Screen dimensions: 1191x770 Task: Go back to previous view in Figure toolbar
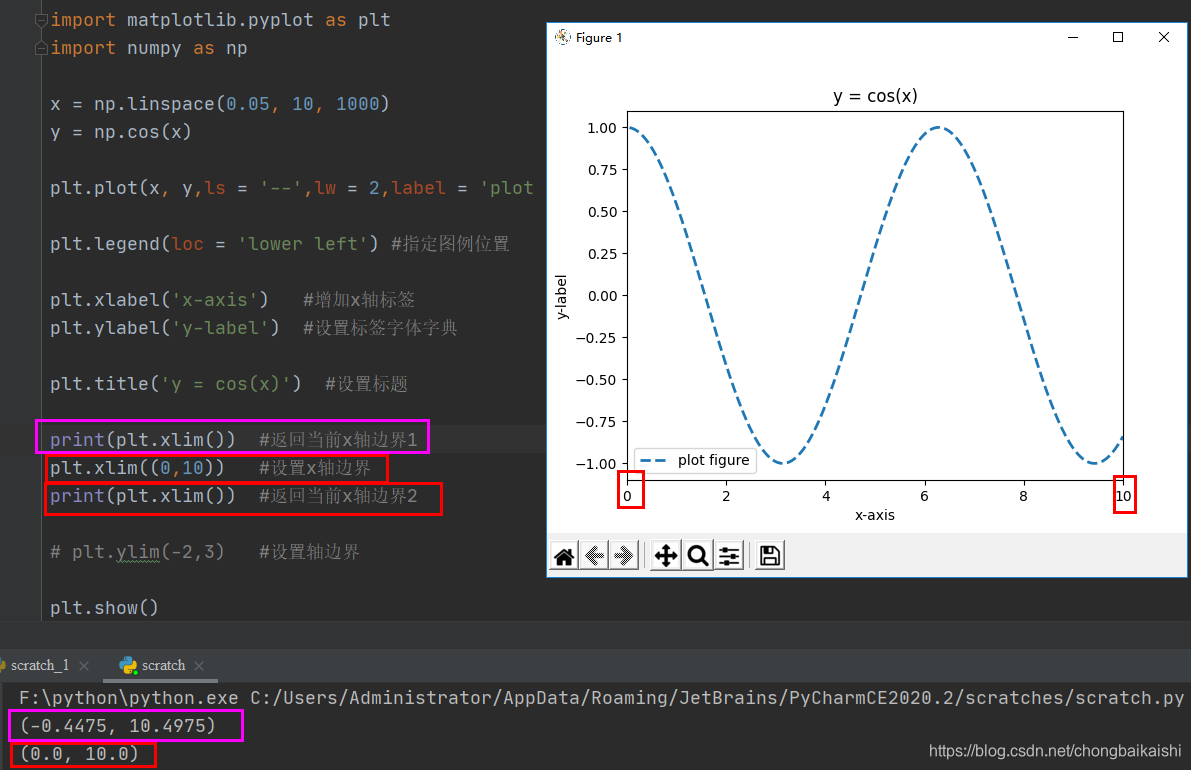pos(595,556)
